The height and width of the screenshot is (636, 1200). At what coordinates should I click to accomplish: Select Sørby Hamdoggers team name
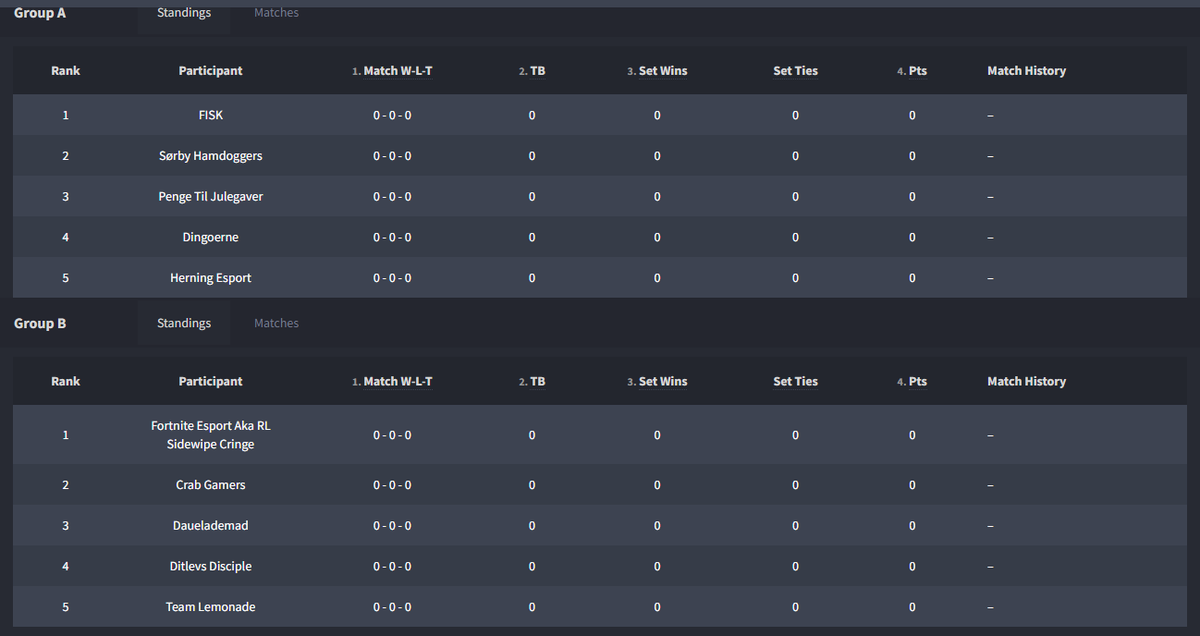tap(211, 156)
